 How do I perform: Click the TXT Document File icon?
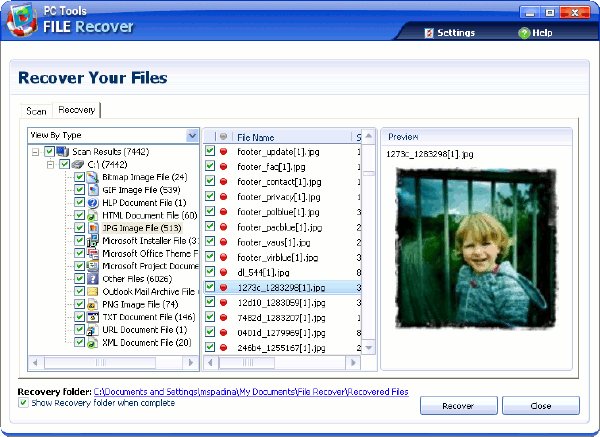pyautogui.click(x=93, y=317)
